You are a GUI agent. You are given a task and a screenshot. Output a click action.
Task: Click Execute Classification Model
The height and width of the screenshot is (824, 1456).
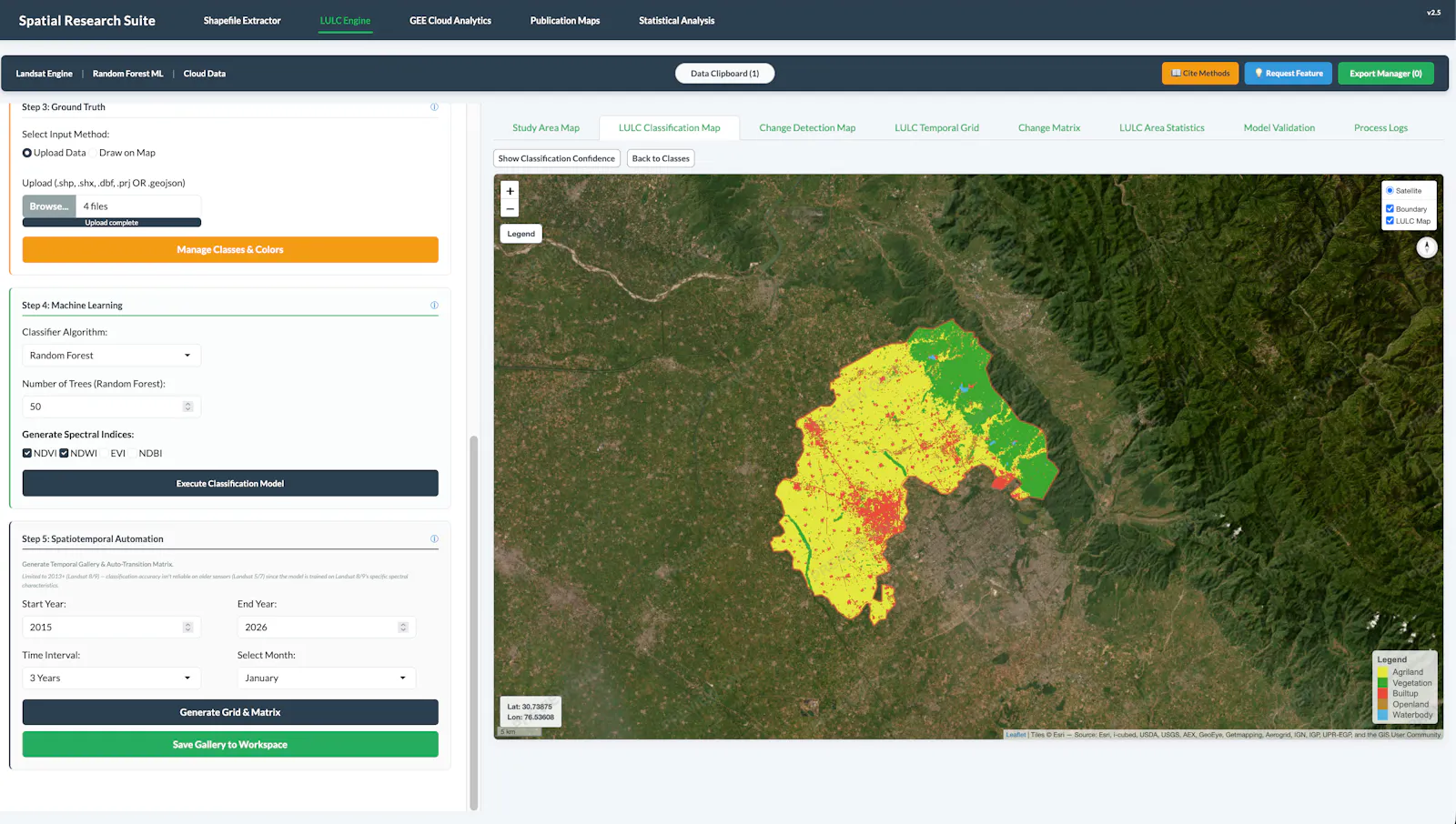[230, 484]
